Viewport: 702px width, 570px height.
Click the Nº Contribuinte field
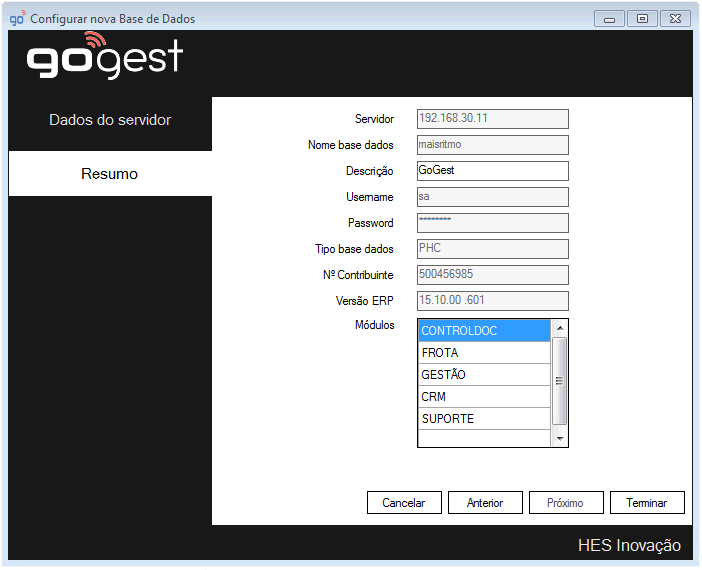(x=493, y=275)
